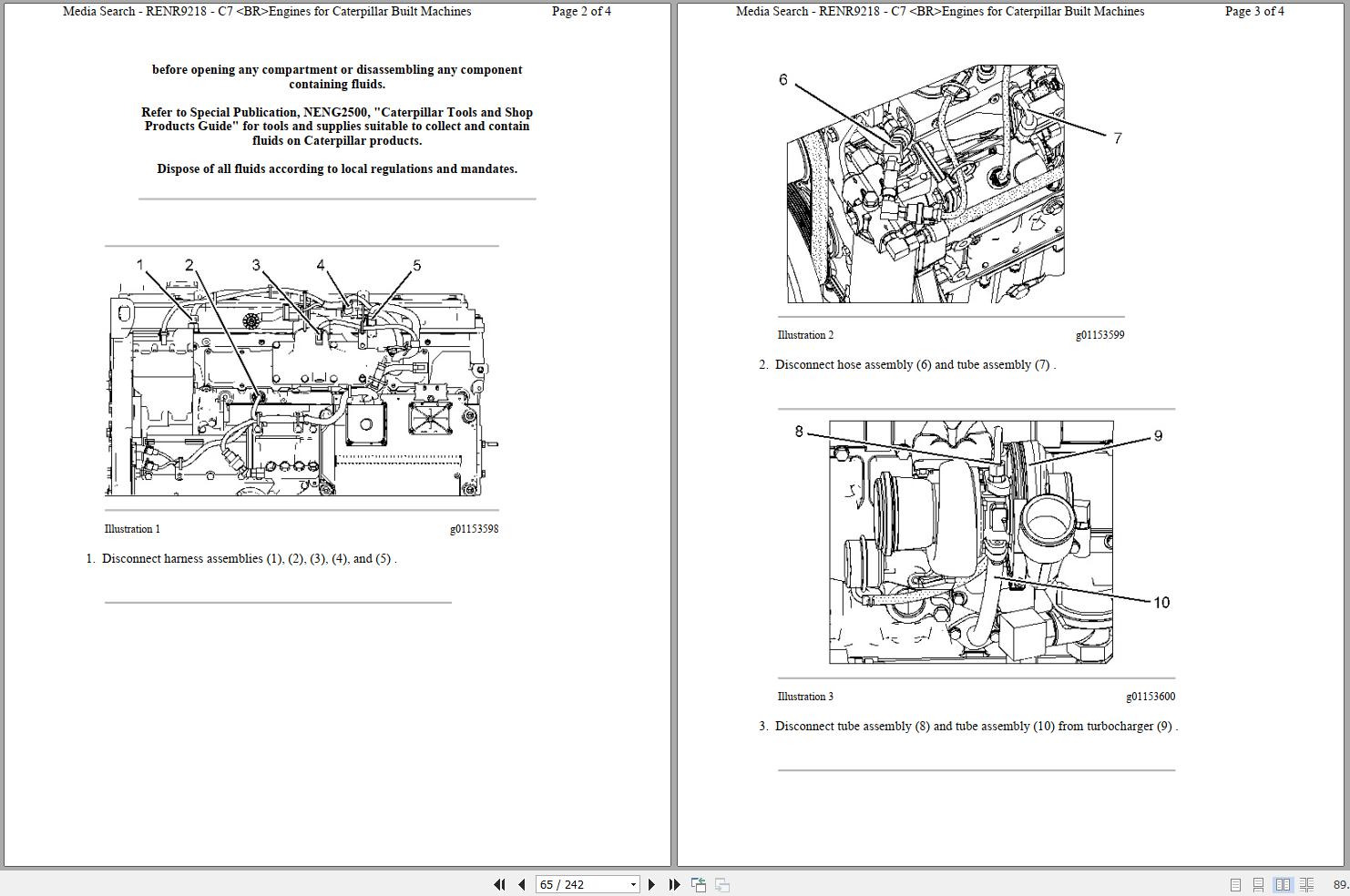The width and height of the screenshot is (1350, 896).
Task: Toggle two-page continuous scrolling layout
Action: pos(1306,884)
